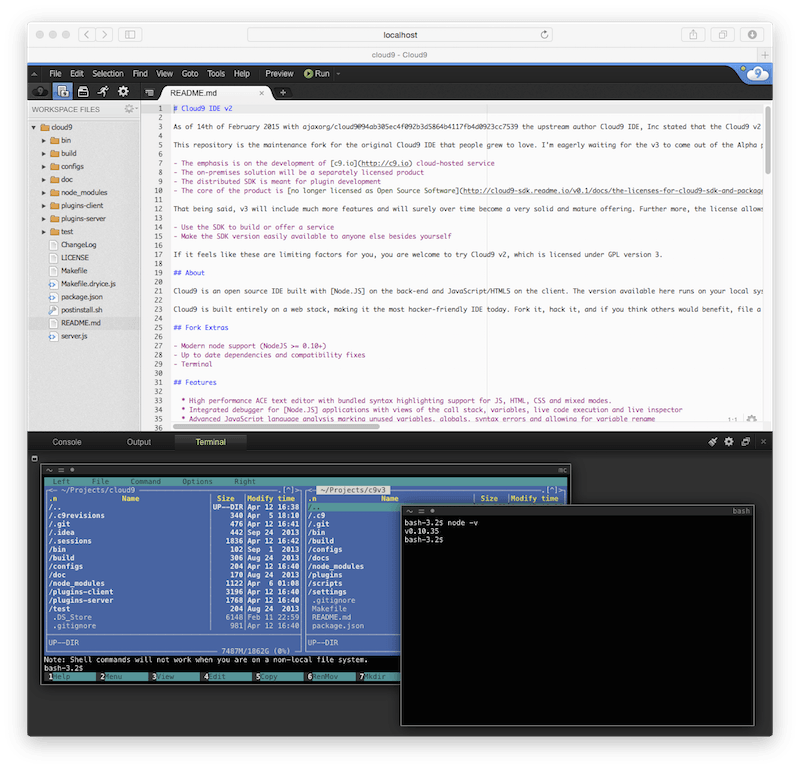Open the View menu

coord(164,73)
